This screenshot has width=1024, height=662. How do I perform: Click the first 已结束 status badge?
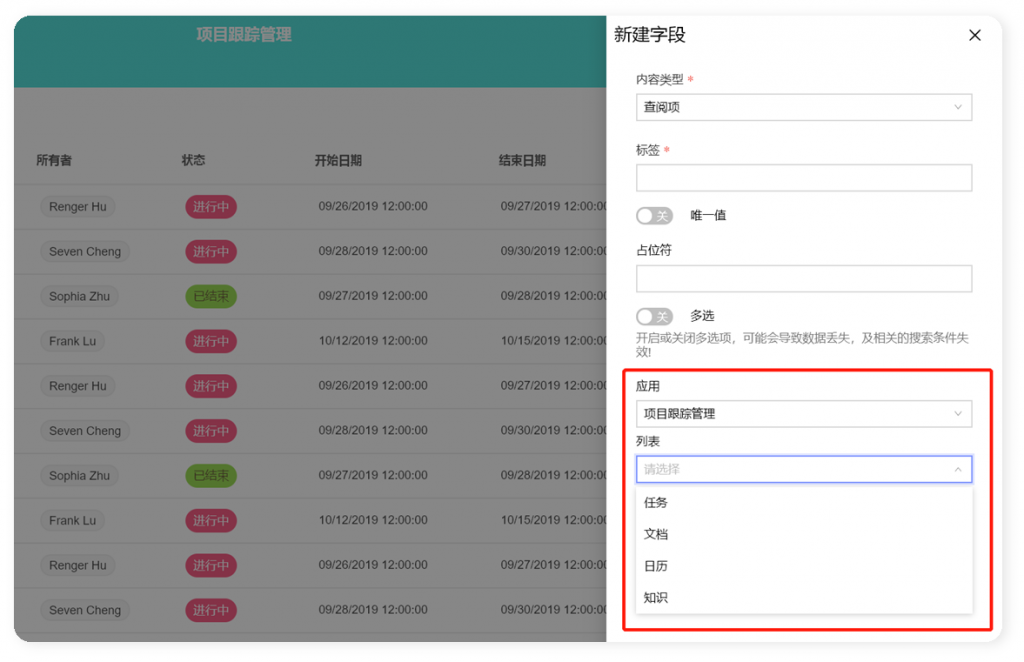point(211,296)
